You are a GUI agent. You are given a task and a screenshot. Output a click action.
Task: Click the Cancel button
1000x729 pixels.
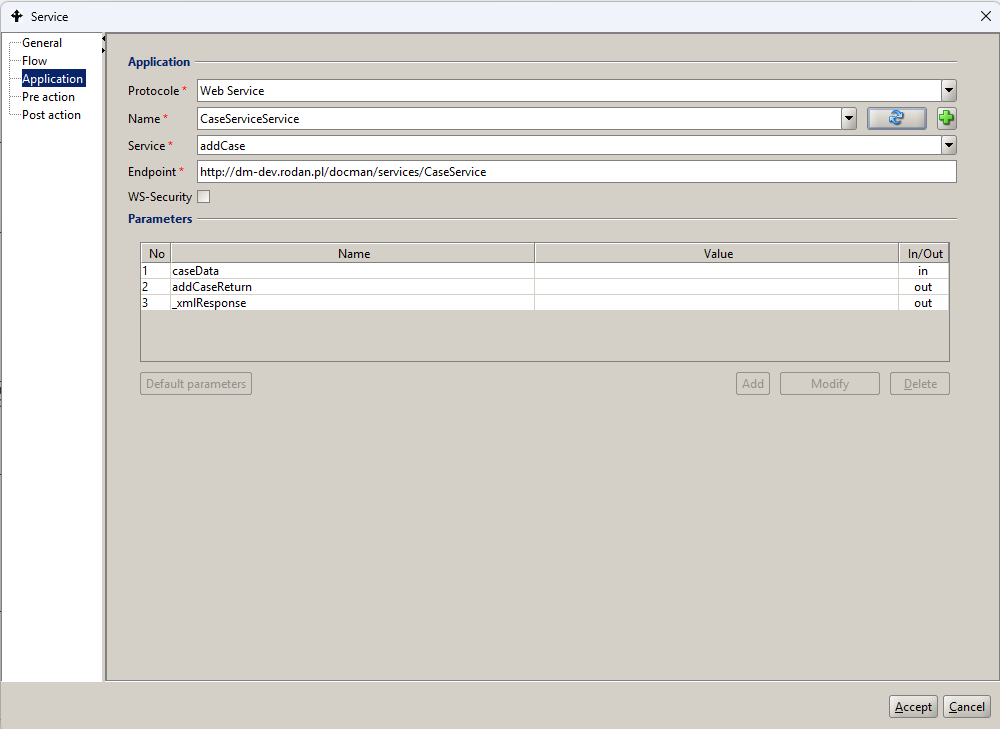(x=966, y=707)
